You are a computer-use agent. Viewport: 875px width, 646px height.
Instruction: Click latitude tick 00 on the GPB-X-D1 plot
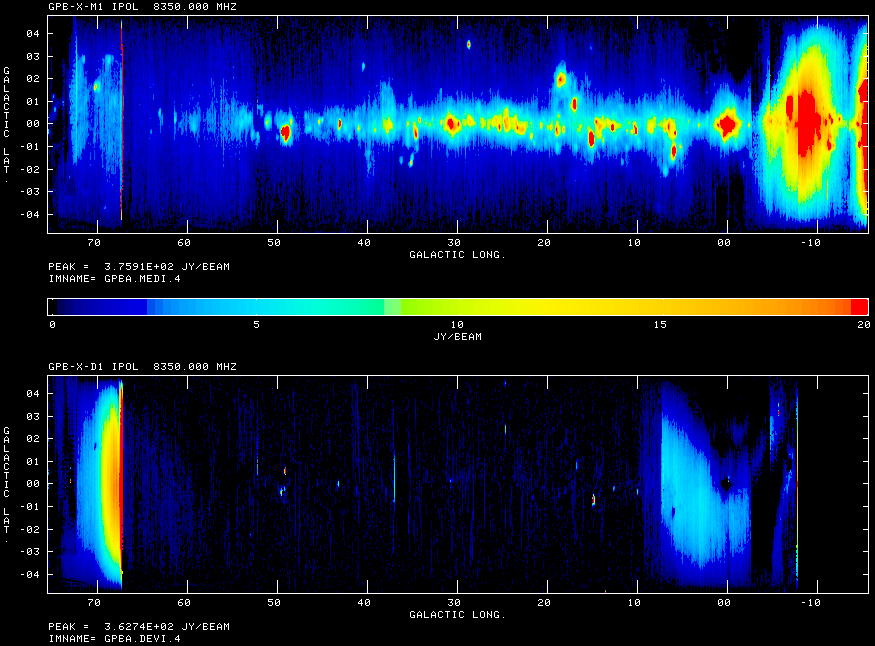click(33, 484)
